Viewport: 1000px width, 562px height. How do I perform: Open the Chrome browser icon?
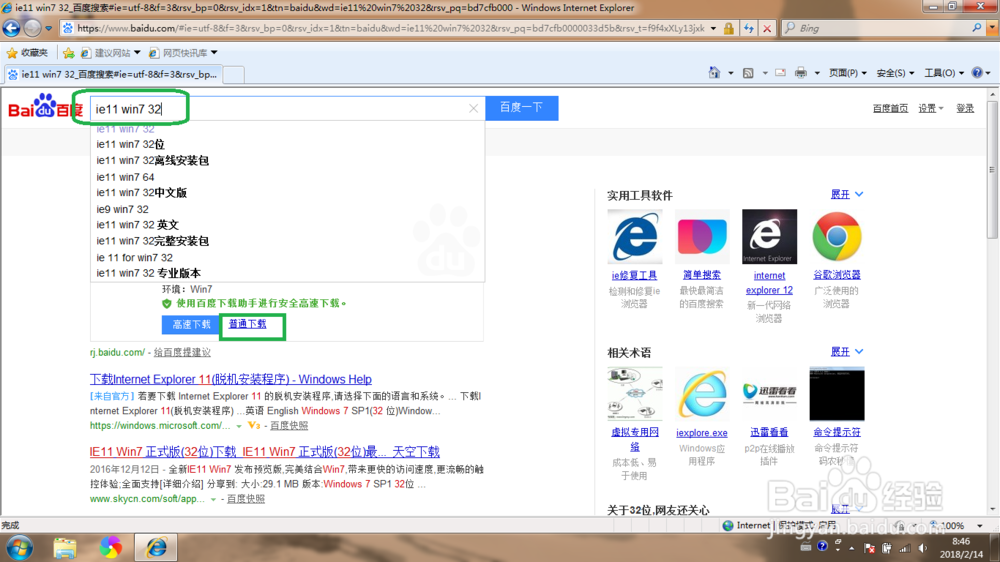pos(837,237)
